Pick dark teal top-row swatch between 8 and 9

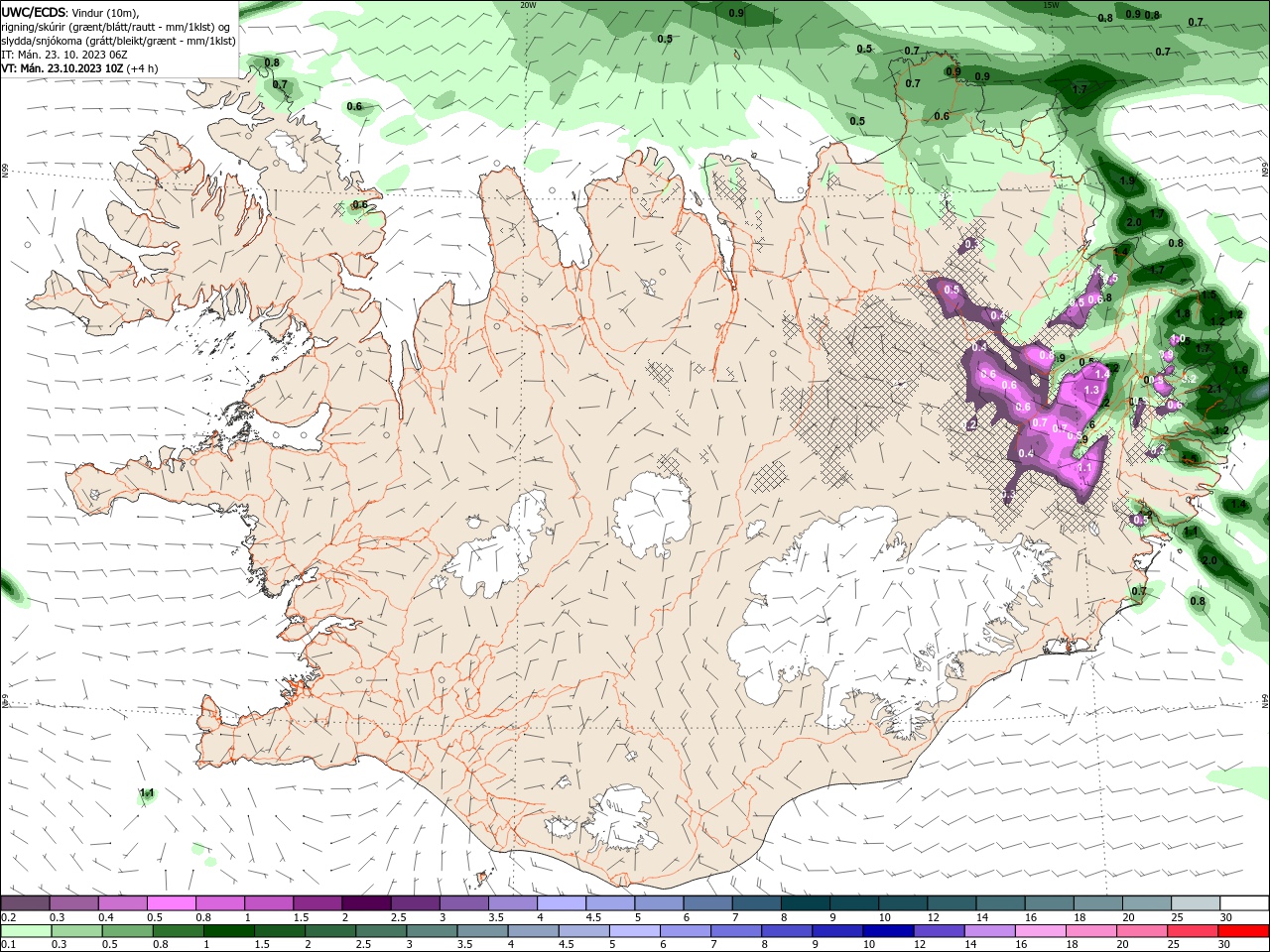pyautogui.click(x=806, y=903)
